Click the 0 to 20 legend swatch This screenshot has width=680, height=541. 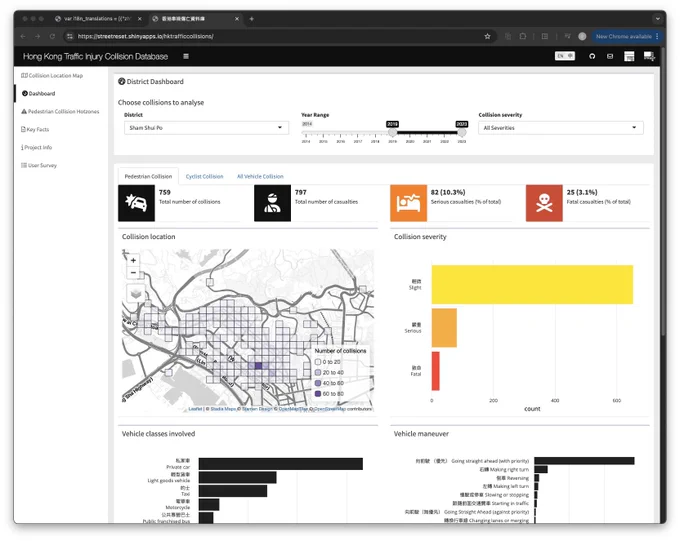pos(317,362)
